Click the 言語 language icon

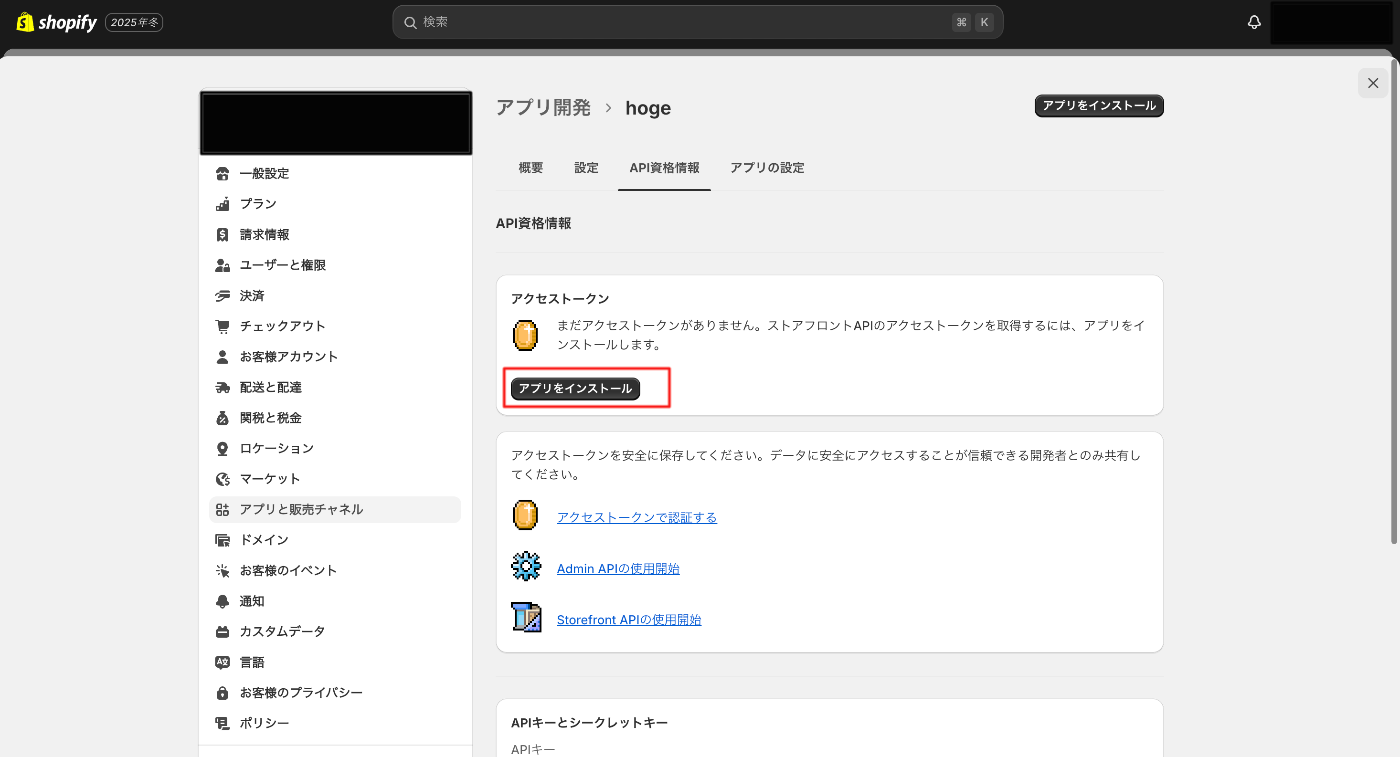tap(223, 662)
